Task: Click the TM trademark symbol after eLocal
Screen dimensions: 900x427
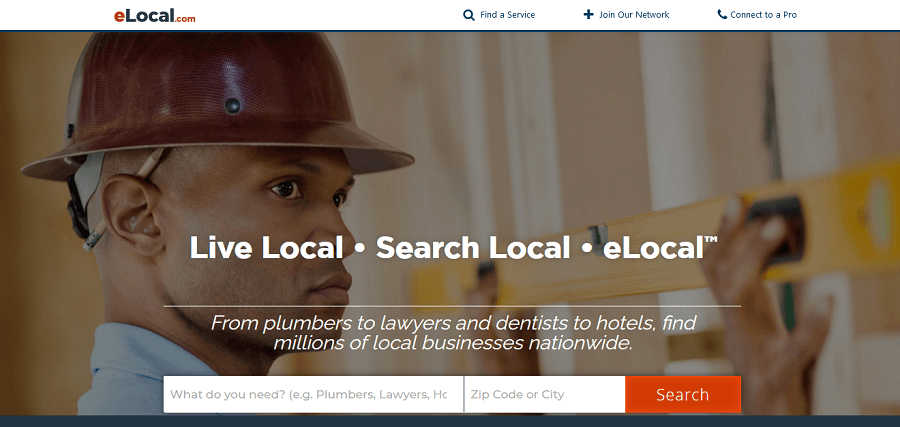Action: [711, 239]
